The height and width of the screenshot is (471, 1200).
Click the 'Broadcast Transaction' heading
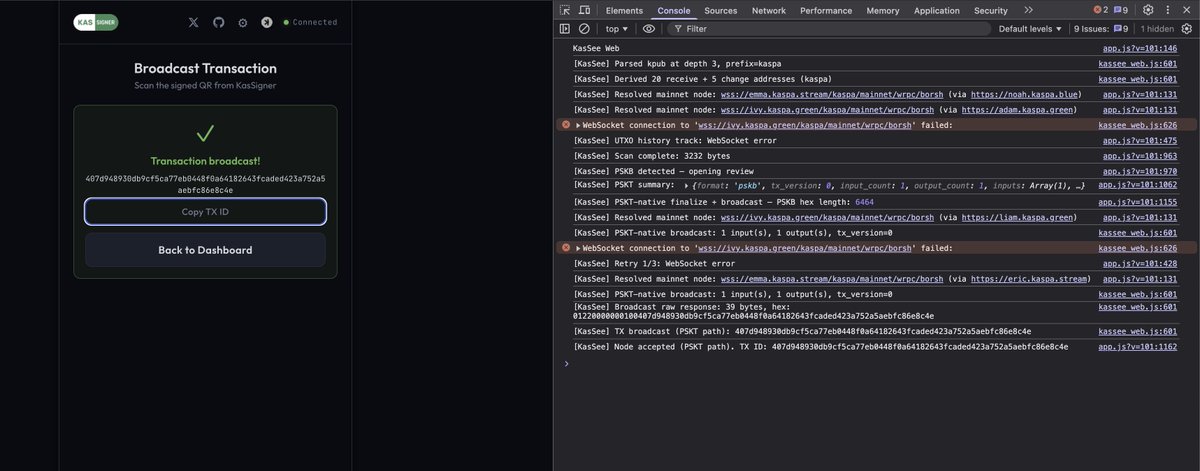point(205,69)
